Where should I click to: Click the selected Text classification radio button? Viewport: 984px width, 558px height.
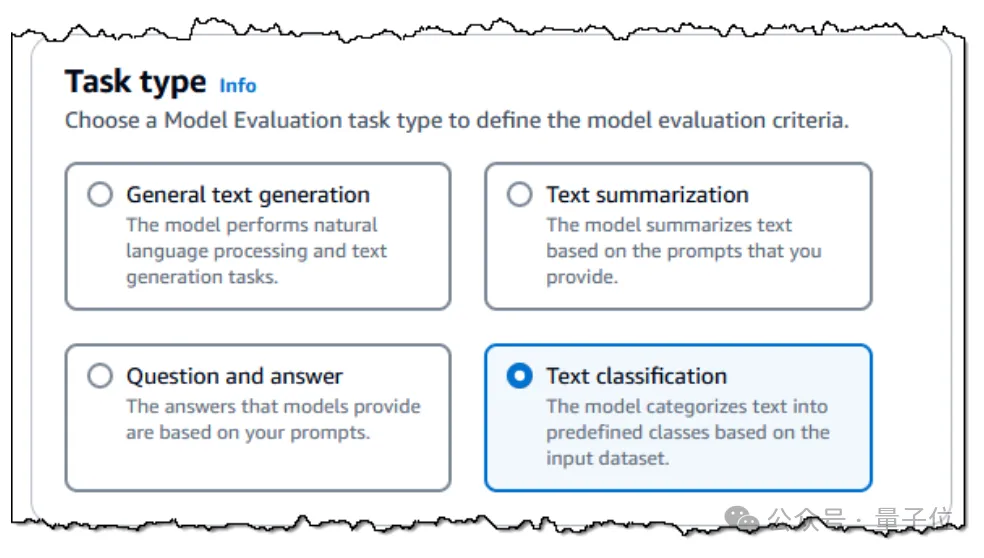(520, 376)
